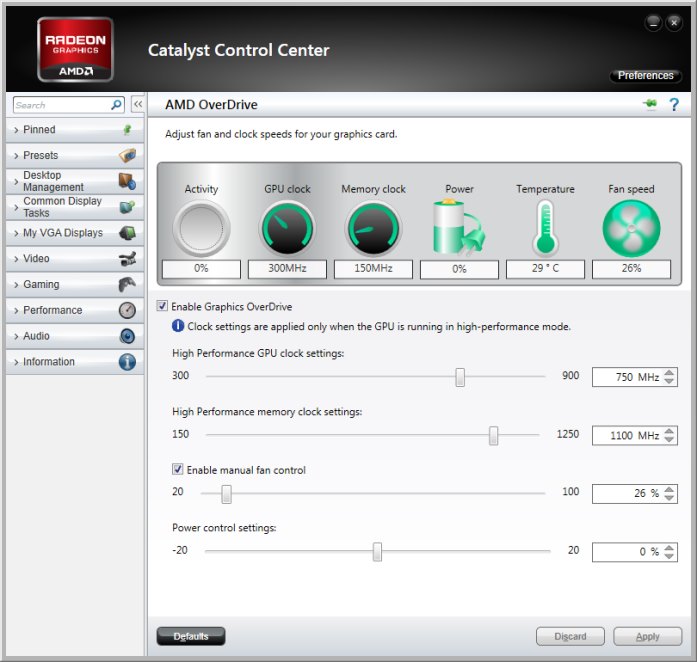
Task: Click the fan control slider handle
Action: (226, 493)
